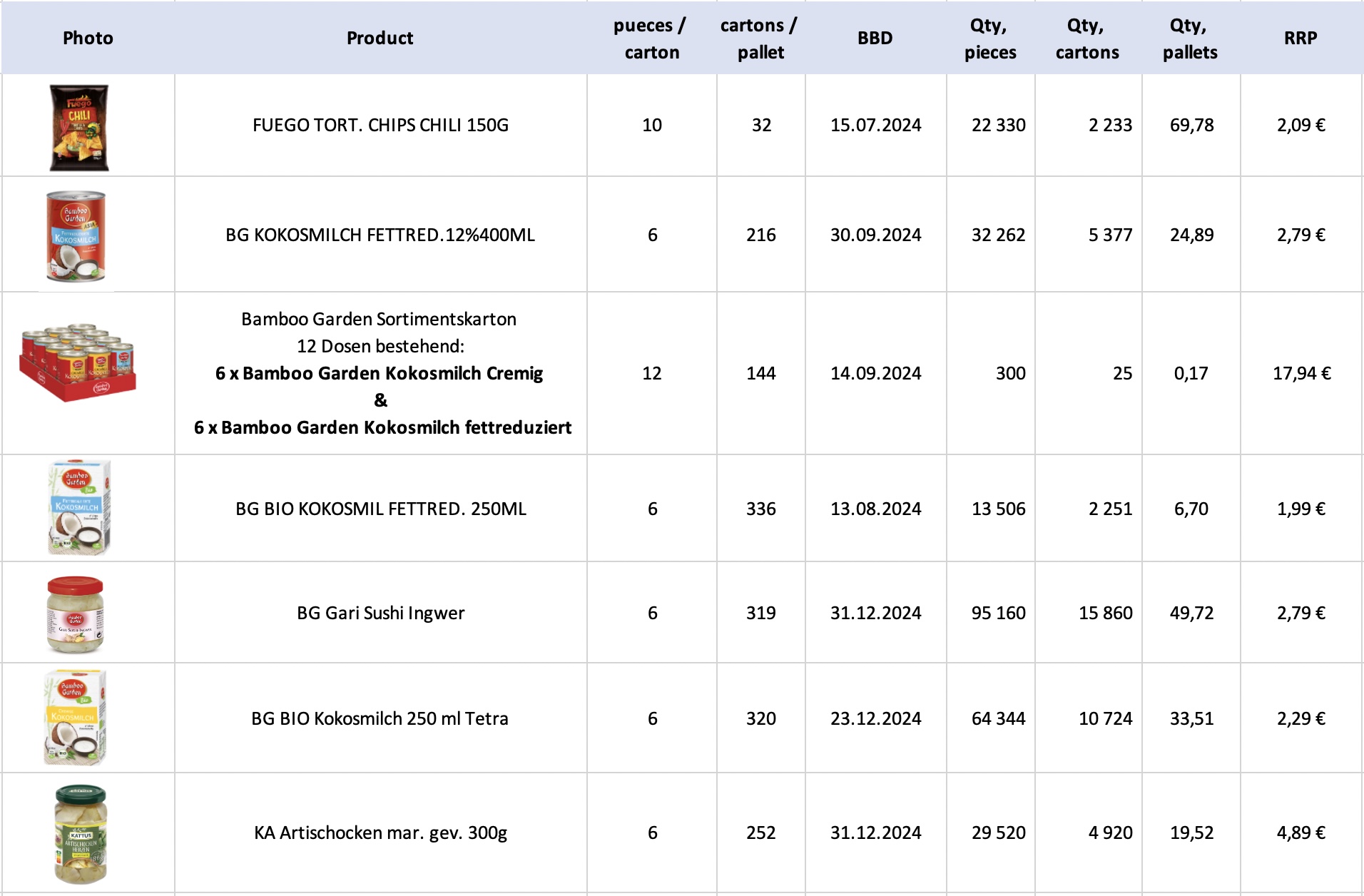The height and width of the screenshot is (896, 1364).
Task: Click BBD date 14.09.2024
Action: (875, 373)
